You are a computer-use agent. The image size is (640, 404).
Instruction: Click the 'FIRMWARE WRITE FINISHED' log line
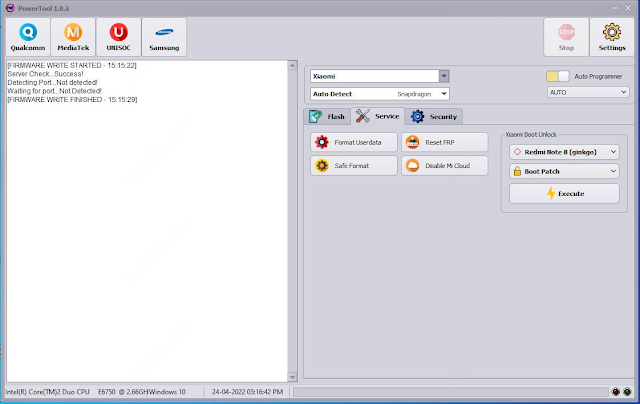[72, 100]
